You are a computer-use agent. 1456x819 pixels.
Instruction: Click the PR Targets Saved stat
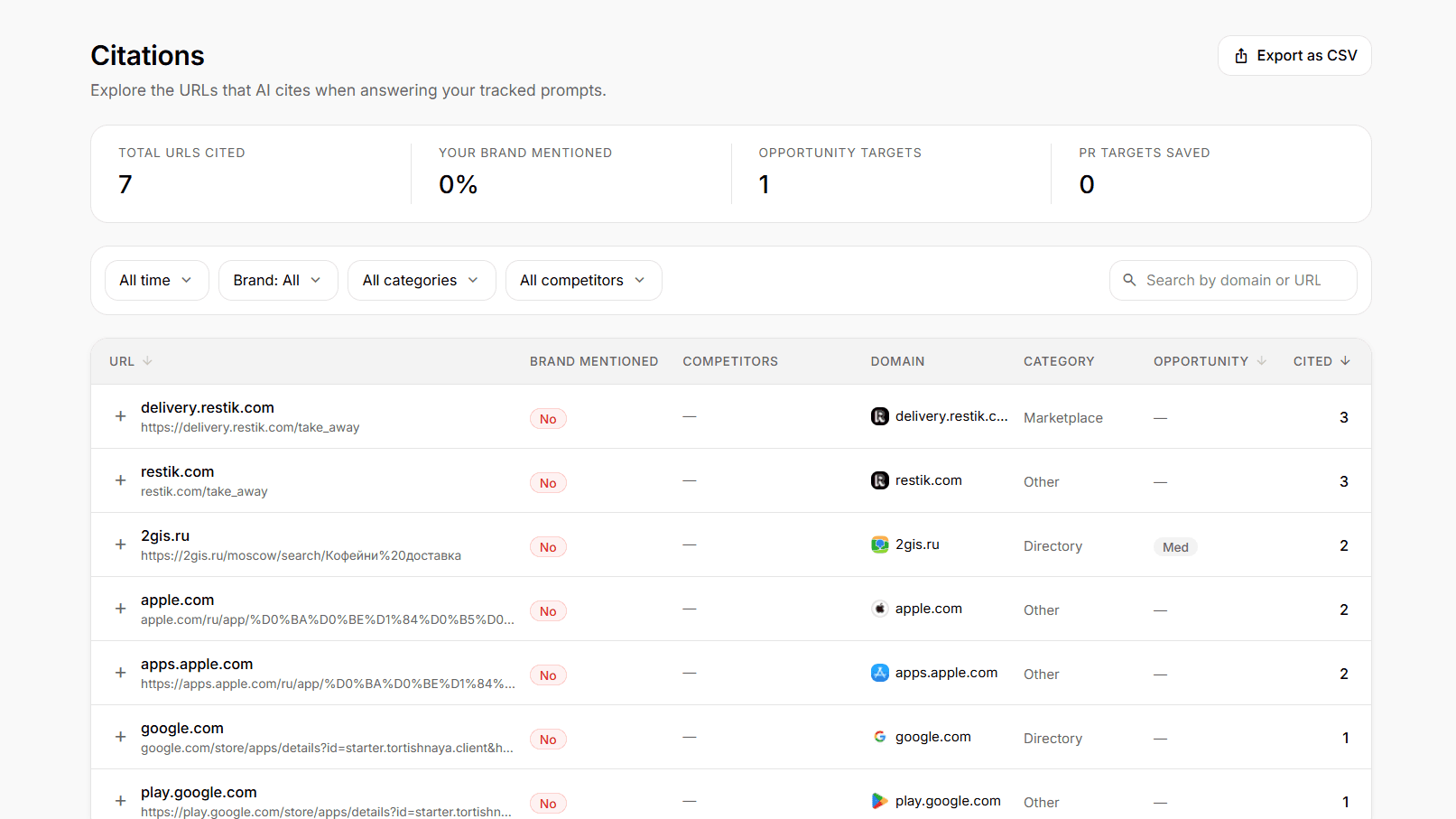pyautogui.click(x=1211, y=173)
